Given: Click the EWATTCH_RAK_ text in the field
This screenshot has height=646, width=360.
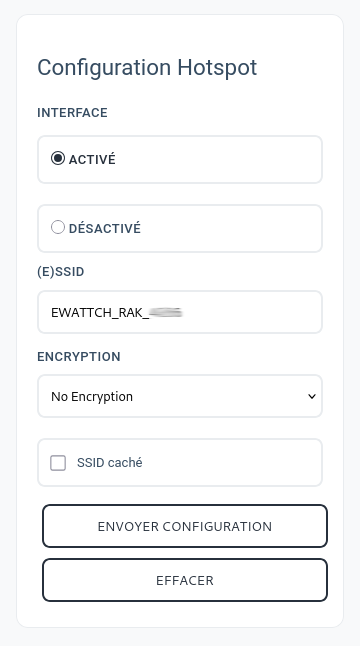Looking at the screenshot, I should tap(100, 313).
